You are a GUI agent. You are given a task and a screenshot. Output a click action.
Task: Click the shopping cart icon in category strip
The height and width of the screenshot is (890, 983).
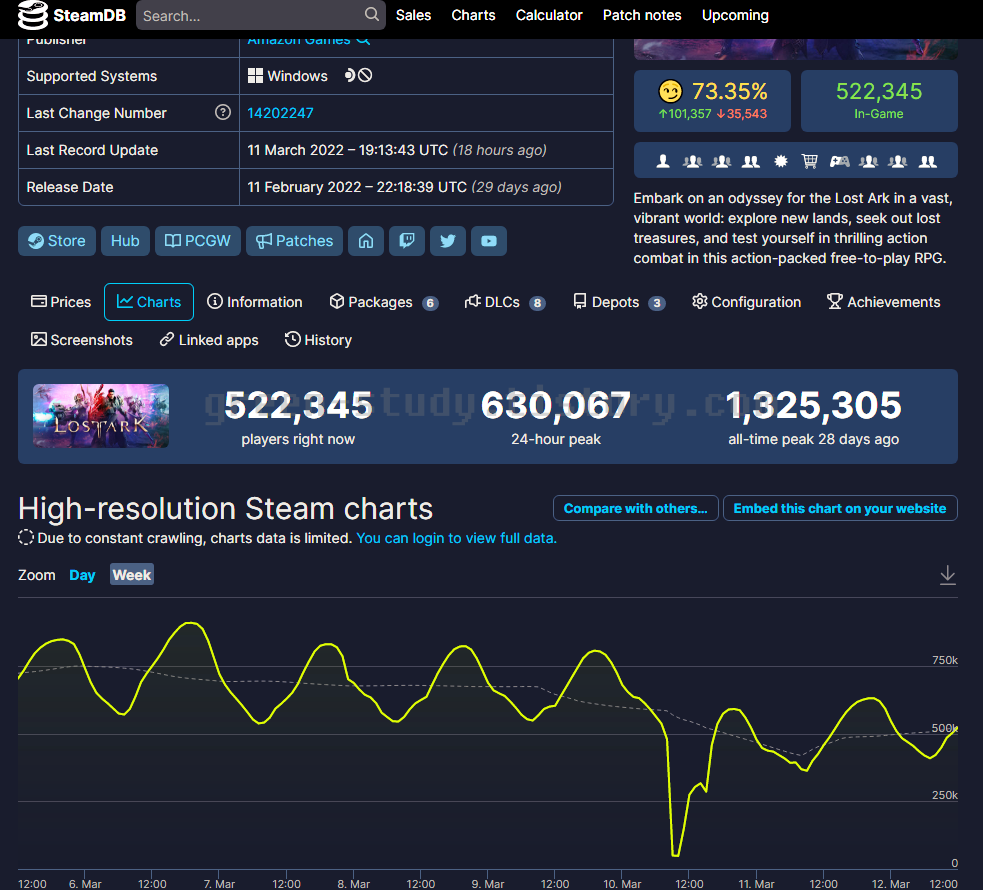coord(809,161)
